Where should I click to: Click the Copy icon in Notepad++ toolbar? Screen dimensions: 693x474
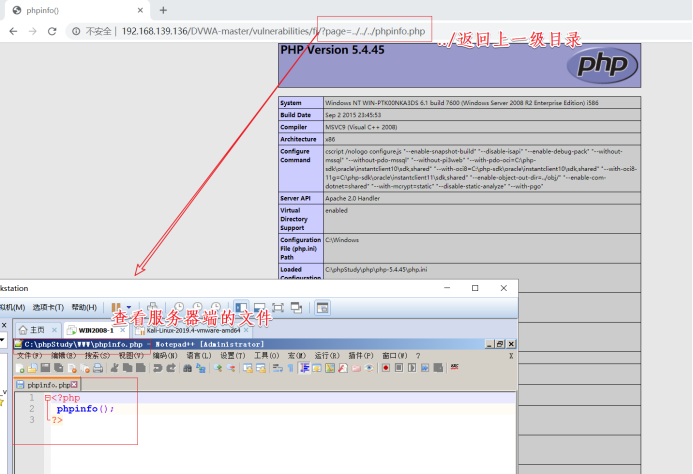128,368
